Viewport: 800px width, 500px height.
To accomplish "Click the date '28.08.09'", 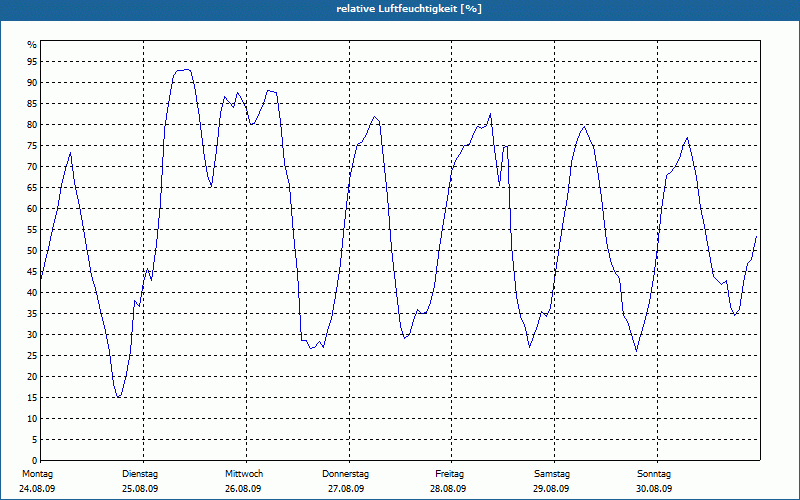I will [x=448, y=489].
